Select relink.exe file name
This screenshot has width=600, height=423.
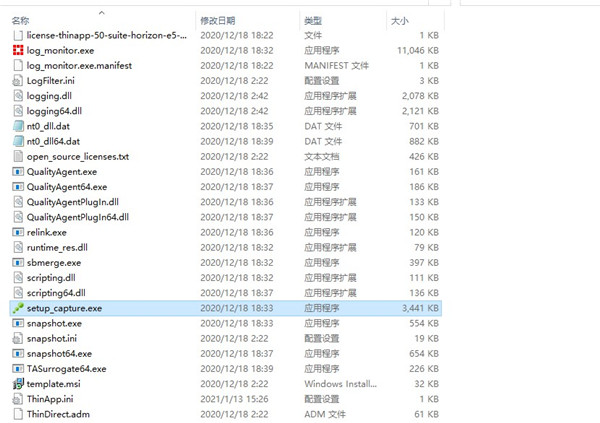pyautogui.click(x=47, y=232)
